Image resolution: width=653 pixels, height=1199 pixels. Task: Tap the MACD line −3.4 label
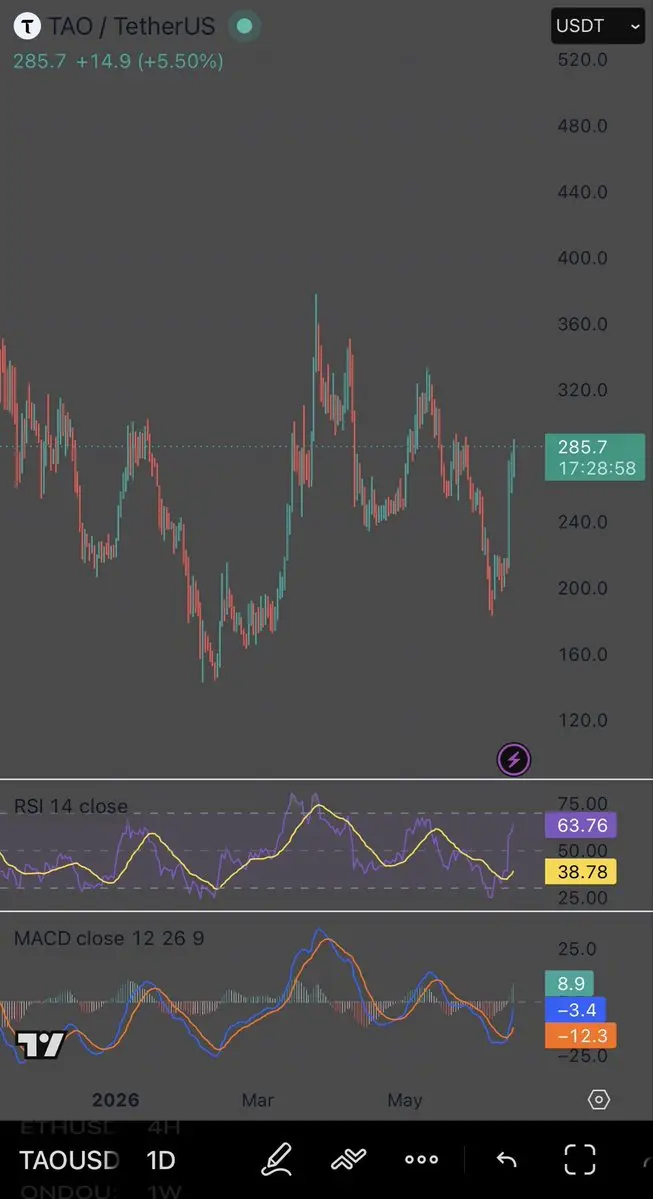[x=575, y=1009]
